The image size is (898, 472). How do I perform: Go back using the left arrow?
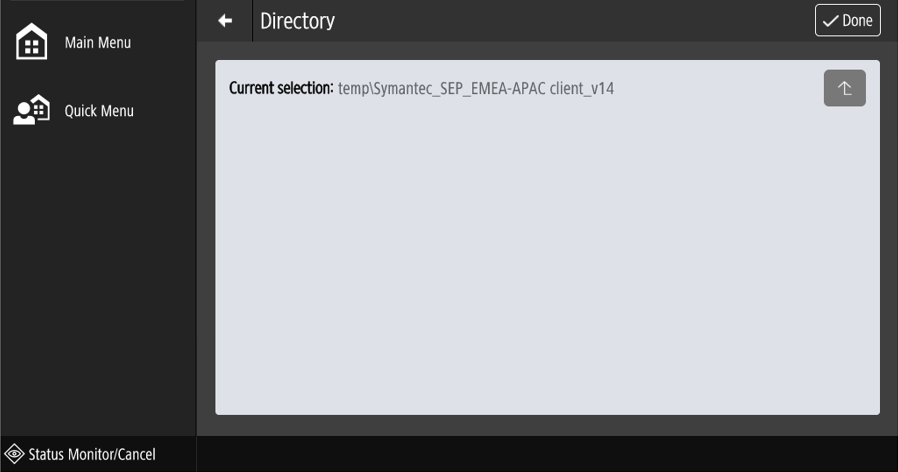225,21
